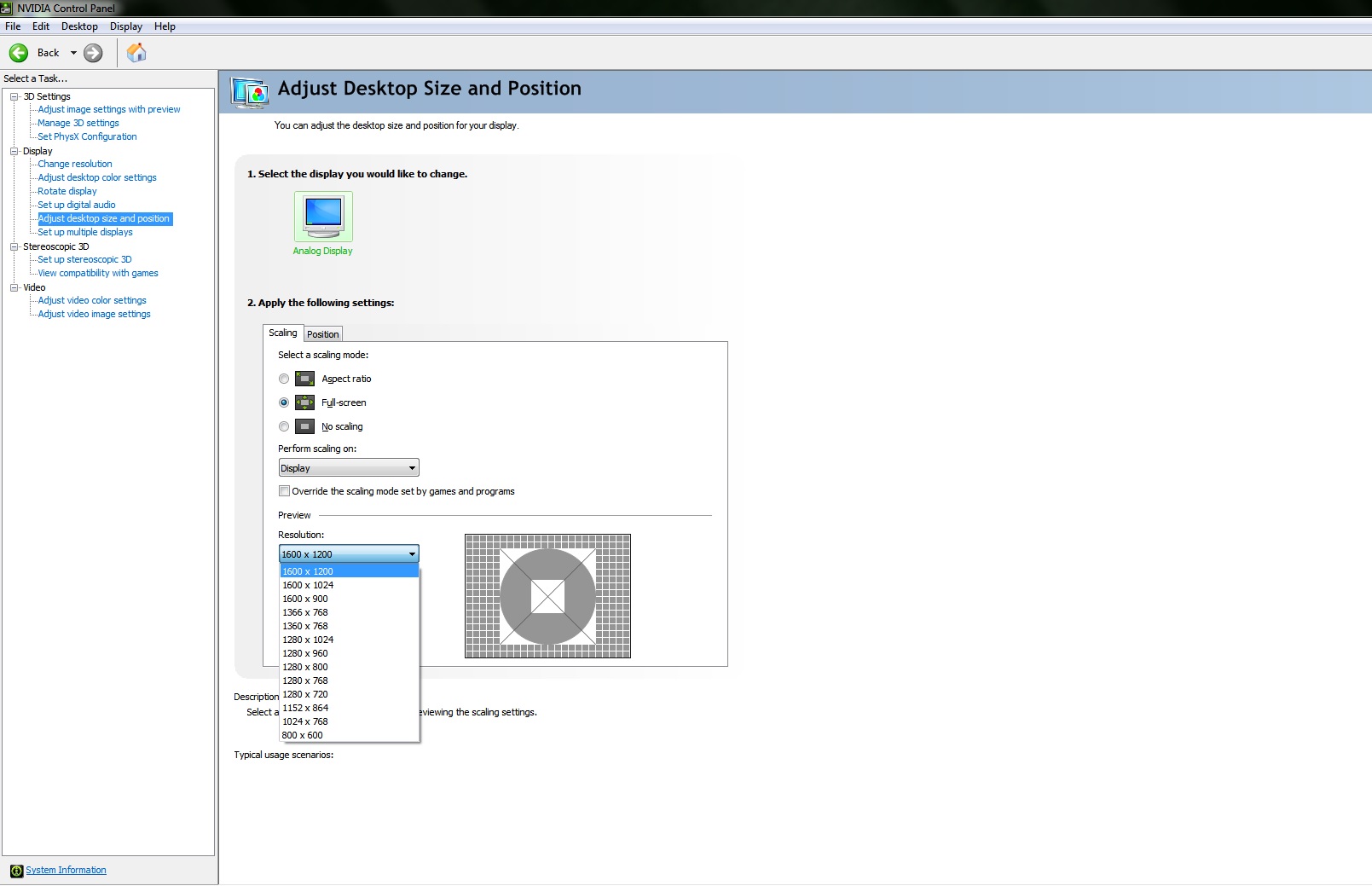Open Rotate display task

tap(67, 191)
